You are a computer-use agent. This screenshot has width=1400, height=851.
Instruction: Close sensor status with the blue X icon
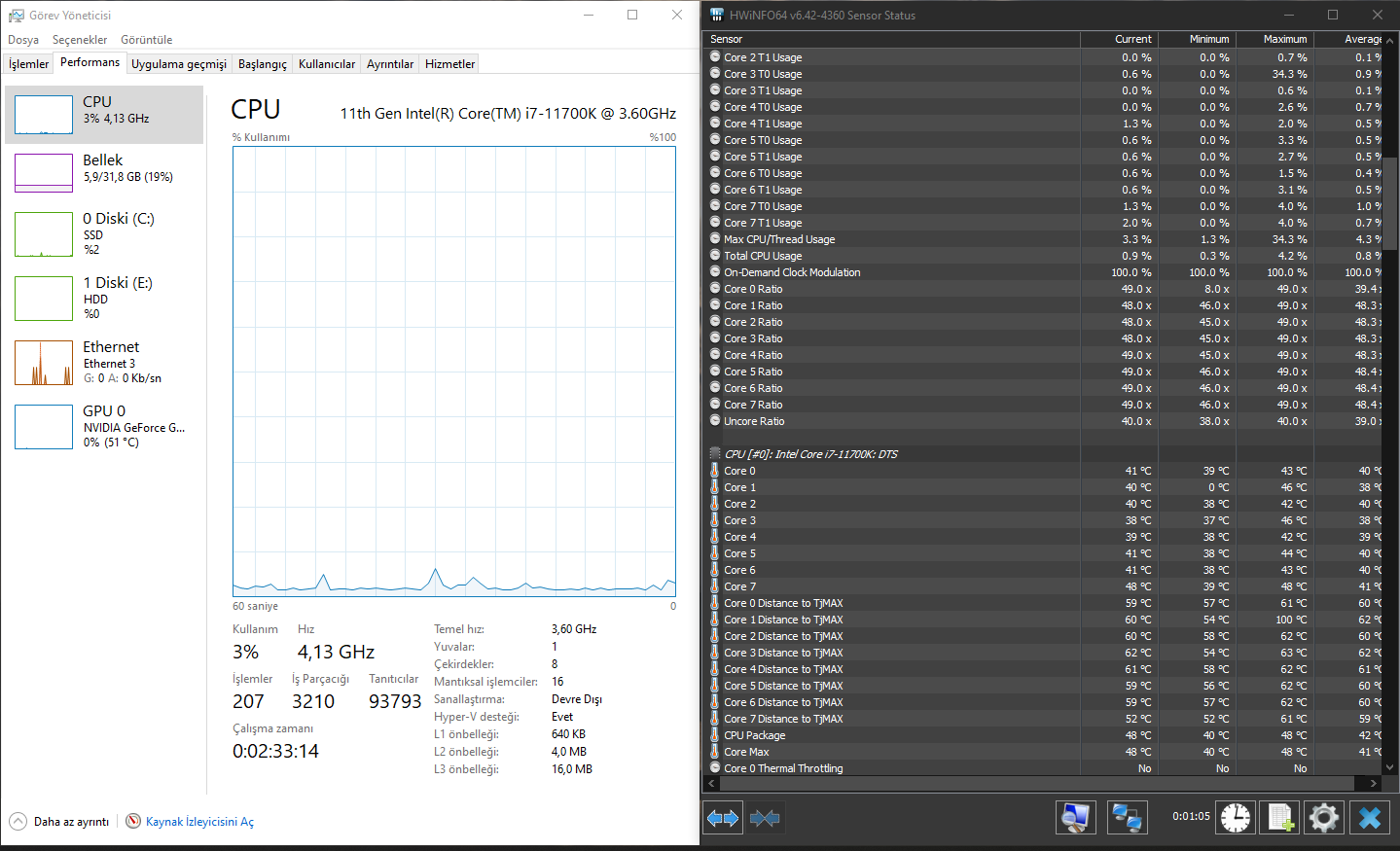click(1370, 818)
